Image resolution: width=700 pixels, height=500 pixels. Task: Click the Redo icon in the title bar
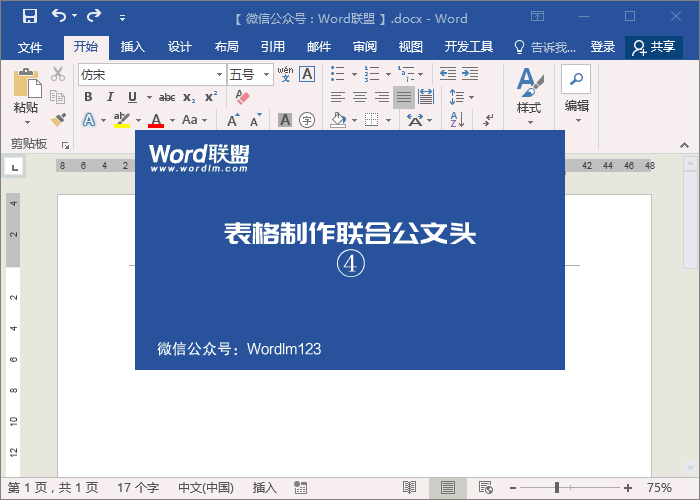coord(94,16)
